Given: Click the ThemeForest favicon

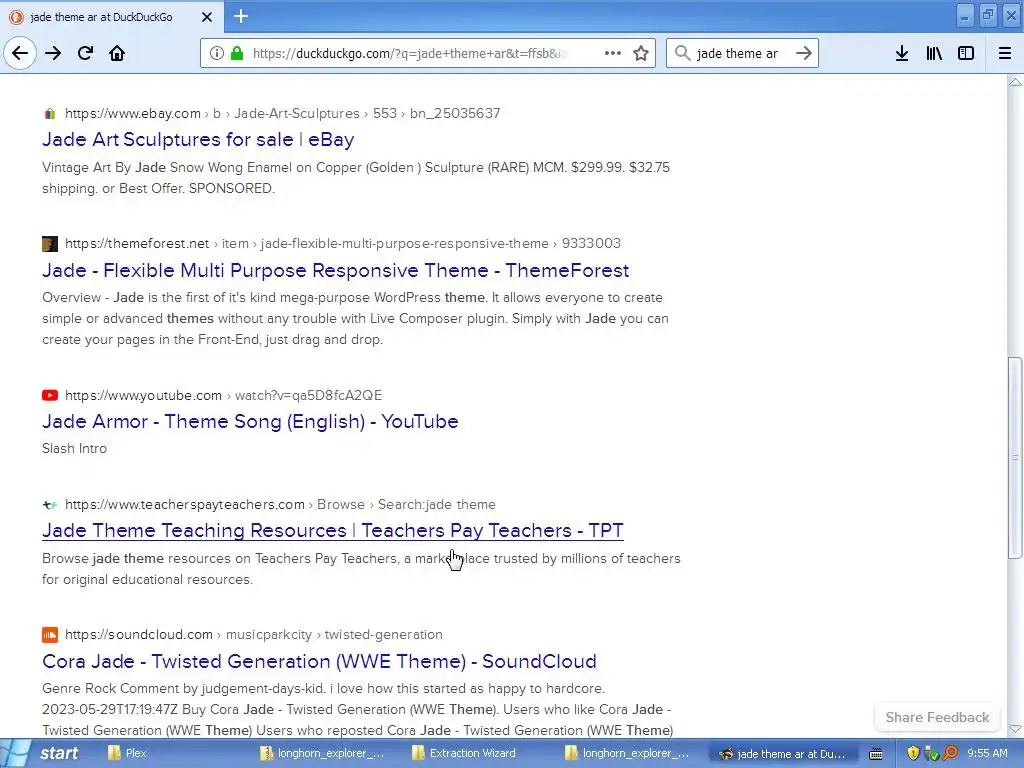Looking at the screenshot, I should [x=50, y=244].
